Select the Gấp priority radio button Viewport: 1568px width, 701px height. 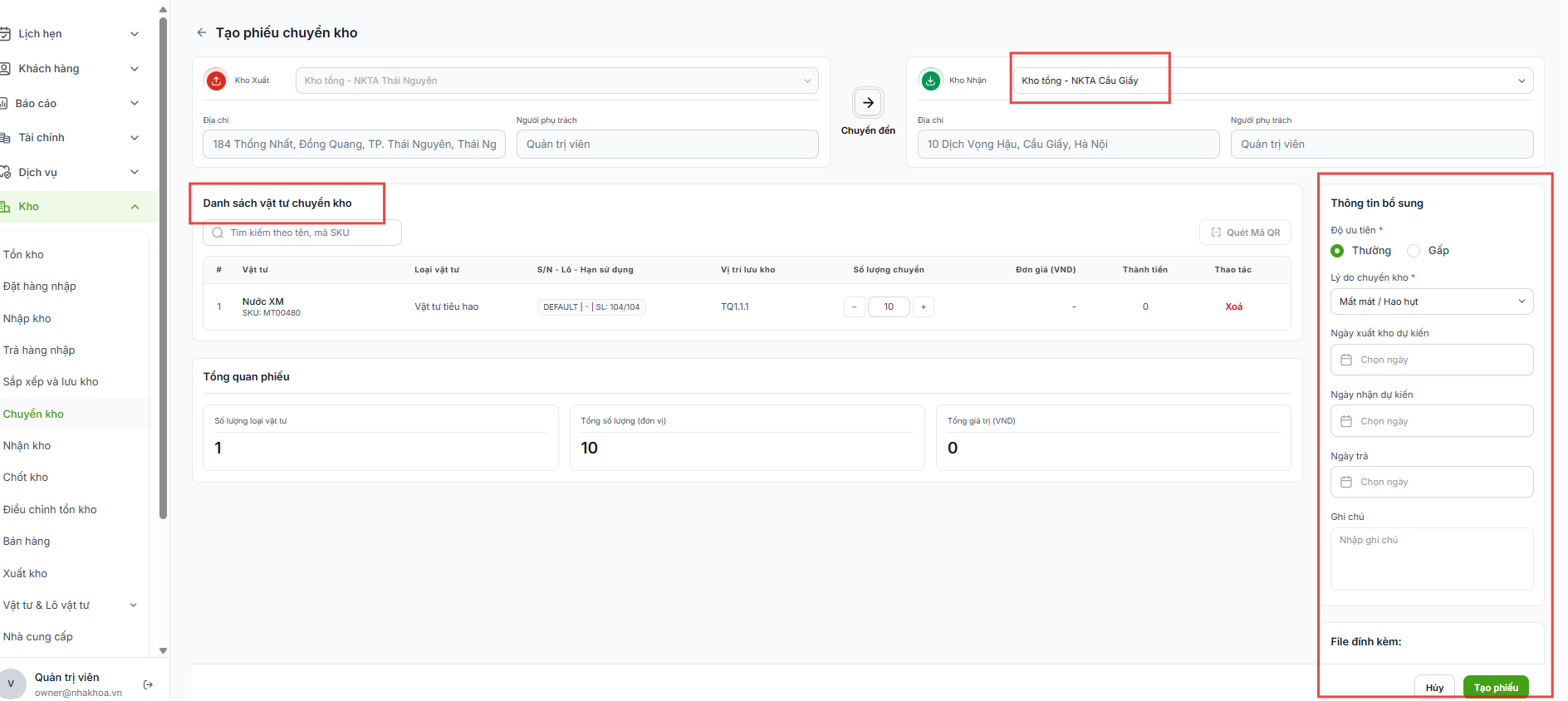click(1414, 251)
